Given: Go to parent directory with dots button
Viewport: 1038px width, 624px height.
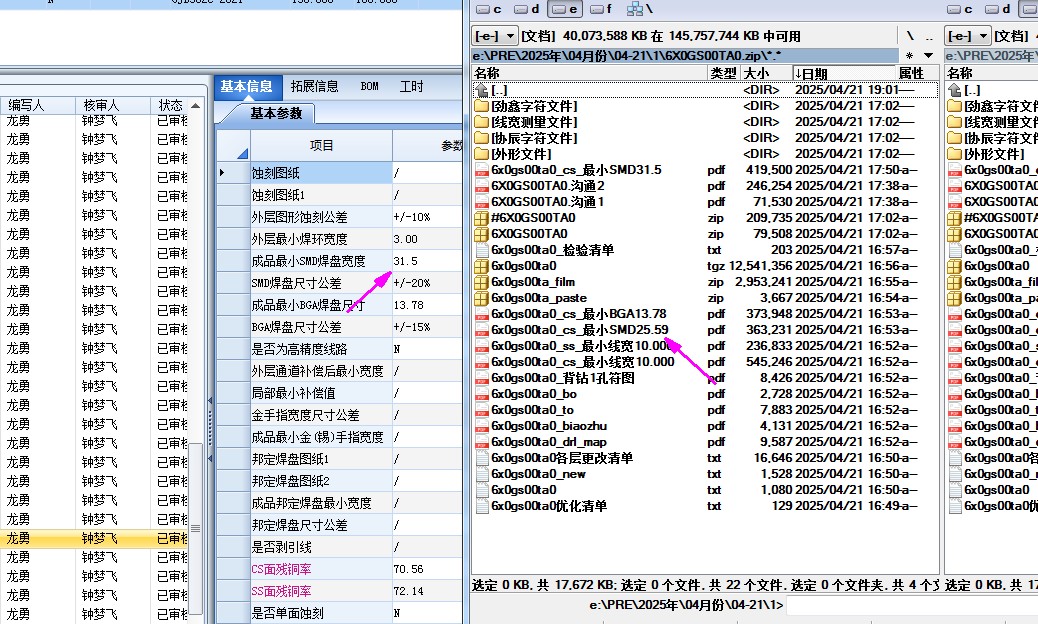Looking at the screenshot, I should (x=929, y=36).
